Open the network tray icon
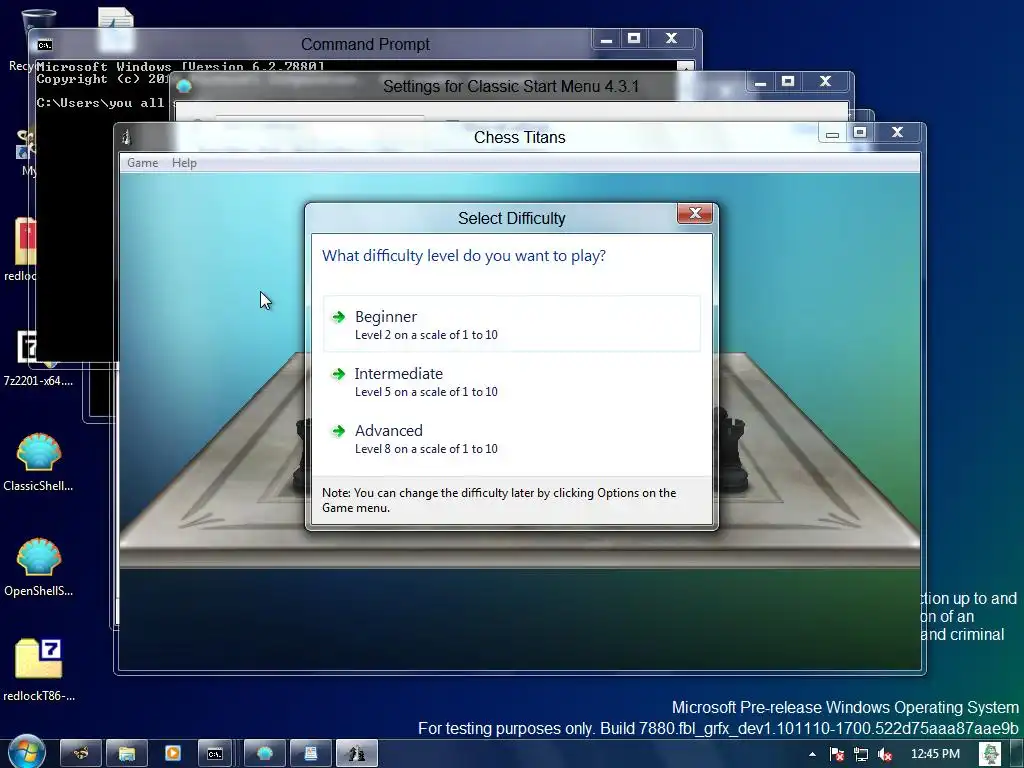The height and width of the screenshot is (768, 1024). pyautogui.click(x=861, y=754)
